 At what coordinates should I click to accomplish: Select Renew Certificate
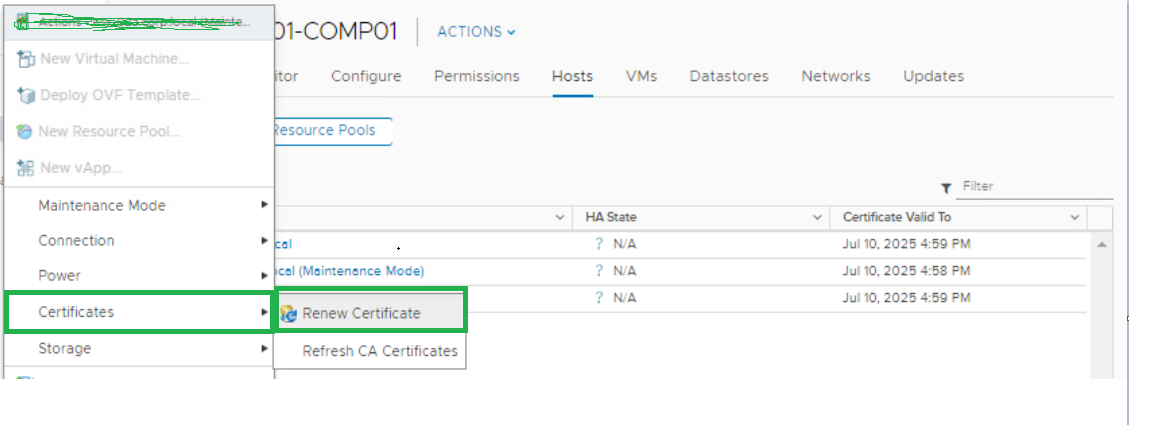(x=370, y=313)
